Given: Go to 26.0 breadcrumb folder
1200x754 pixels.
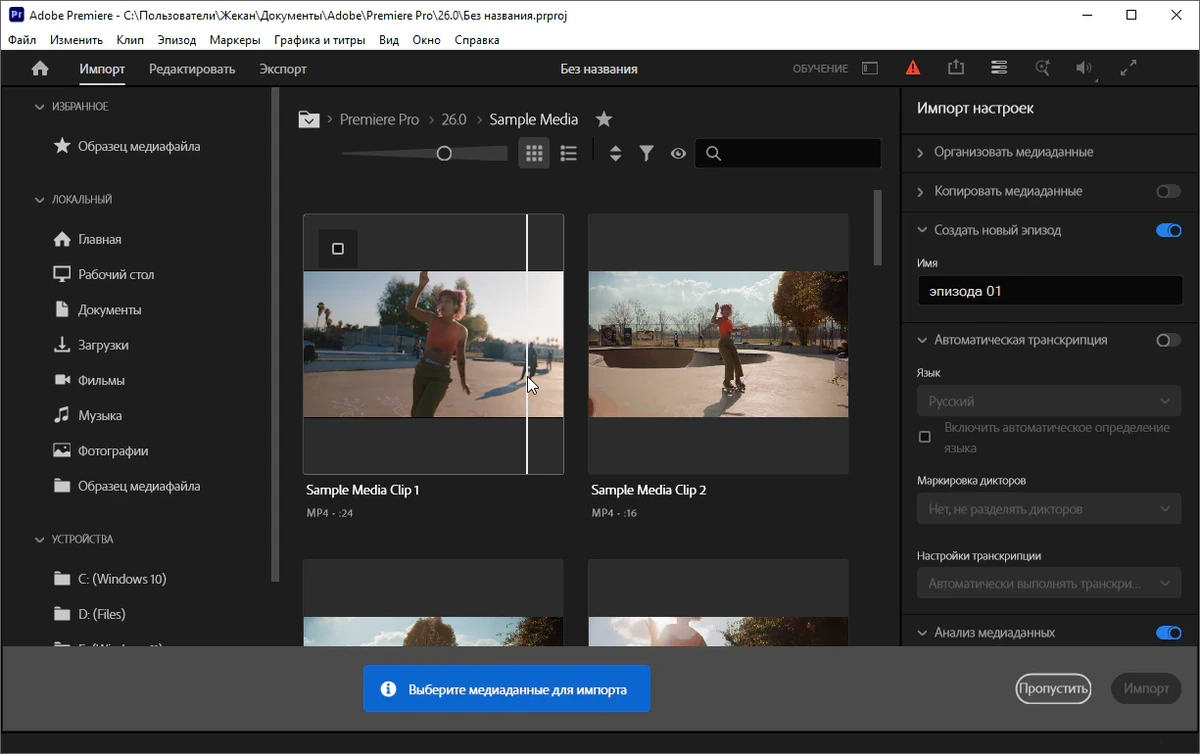Looking at the screenshot, I should coord(454,119).
